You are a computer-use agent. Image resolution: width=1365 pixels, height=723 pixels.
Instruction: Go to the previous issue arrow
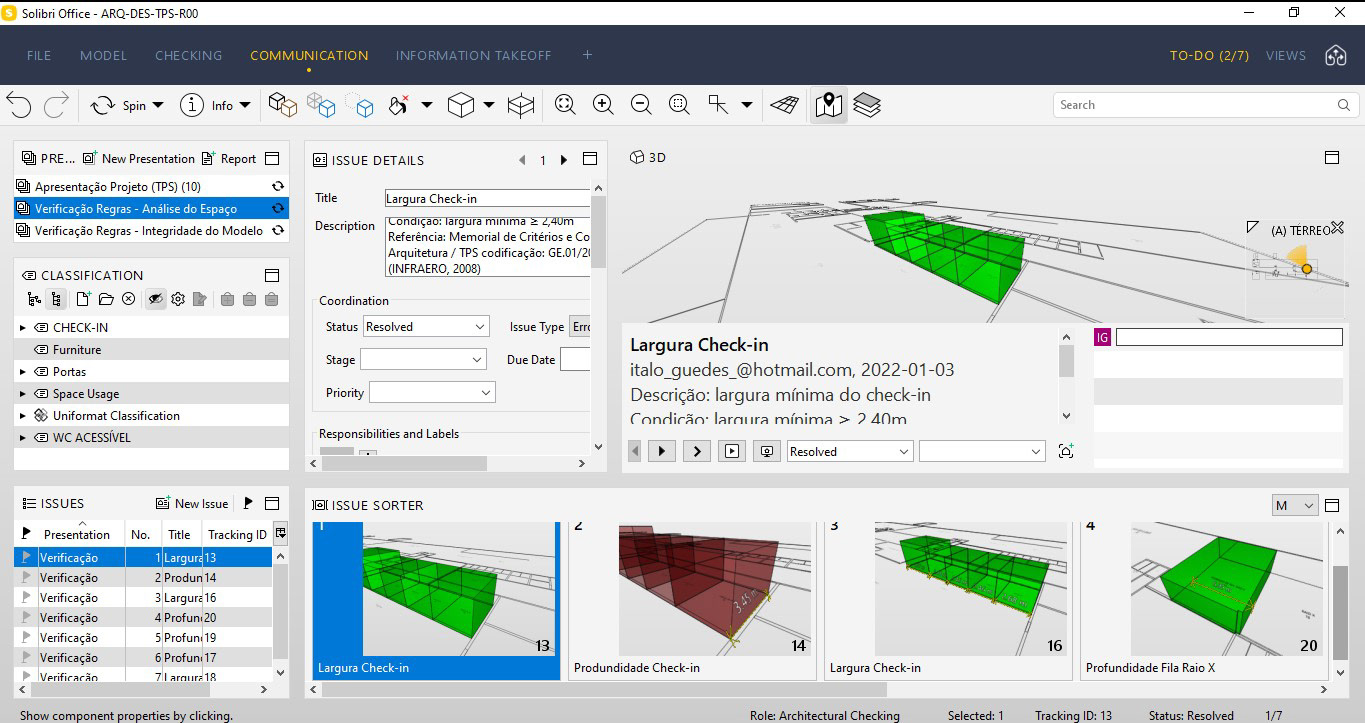pos(522,160)
